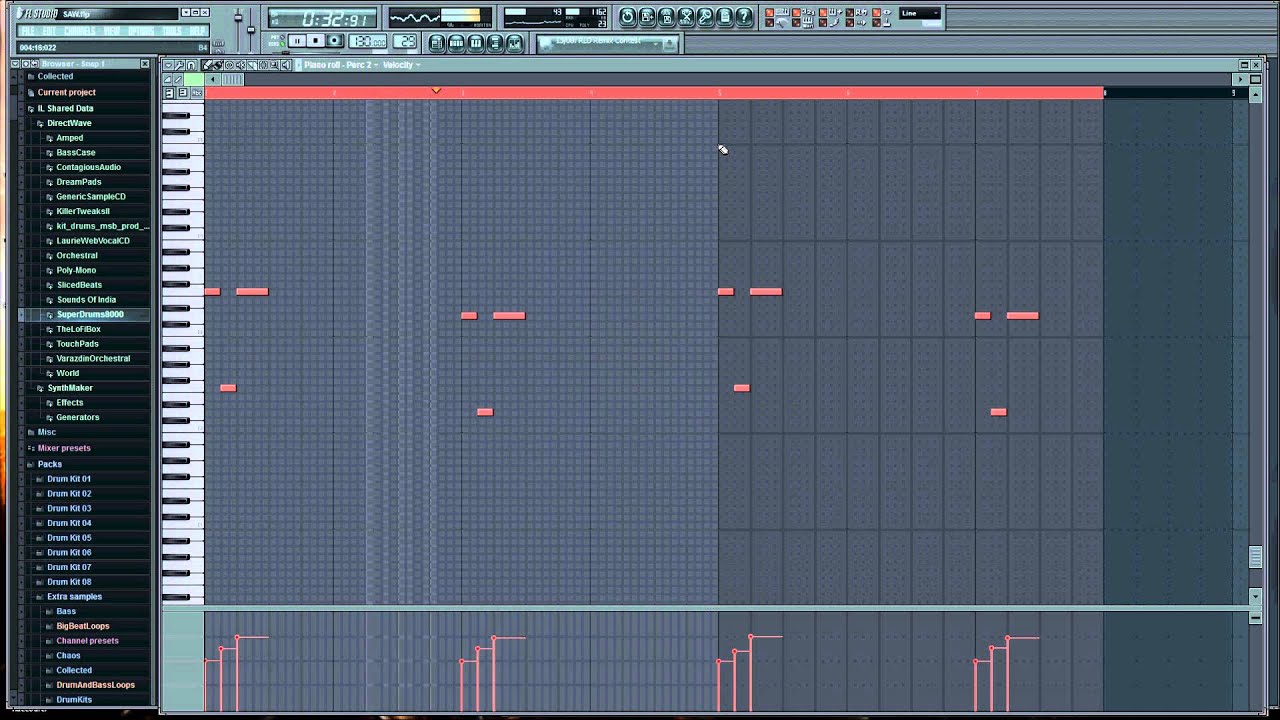The height and width of the screenshot is (720, 1280).
Task: Click the save project shortcut icon
Action: [x=647, y=16]
